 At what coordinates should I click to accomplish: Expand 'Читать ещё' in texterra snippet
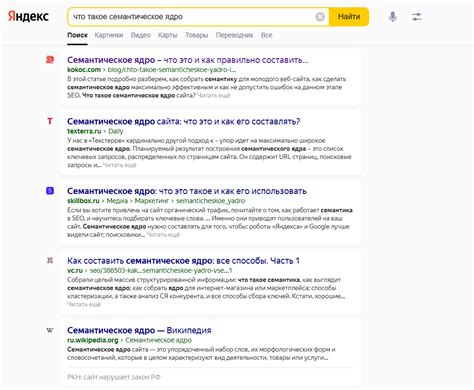pos(119,165)
